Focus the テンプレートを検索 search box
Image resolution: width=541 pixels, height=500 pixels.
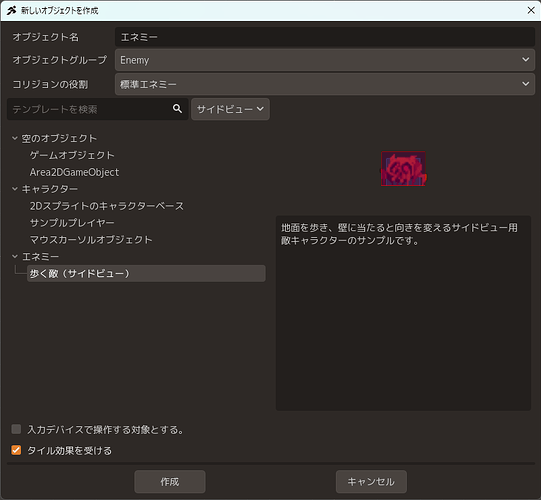[x=97, y=109]
